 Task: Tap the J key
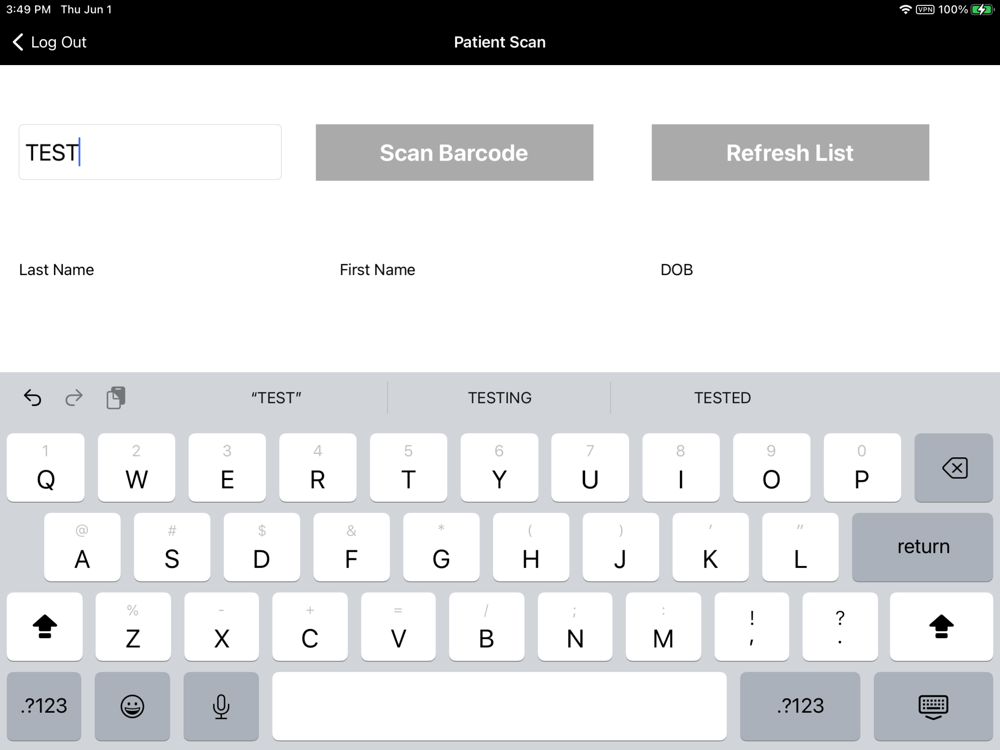pos(621,547)
